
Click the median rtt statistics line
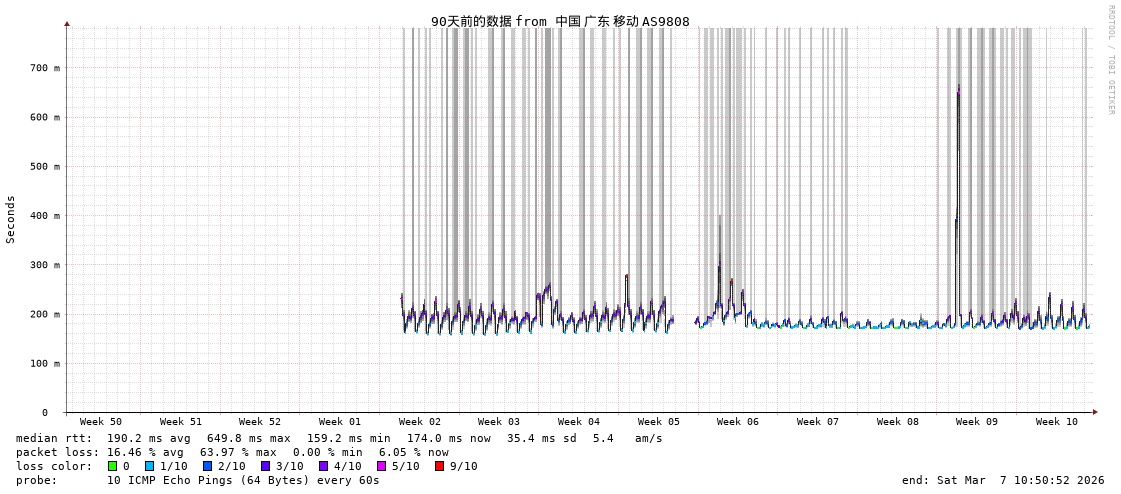coord(339,438)
